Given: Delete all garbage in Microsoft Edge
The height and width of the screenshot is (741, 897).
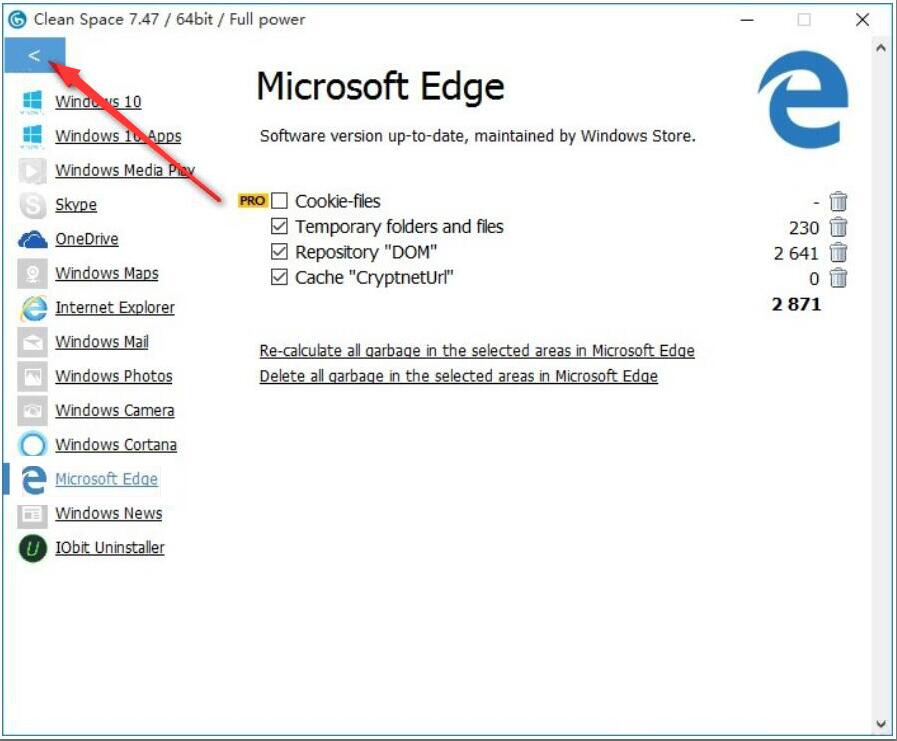Looking at the screenshot, I should 458,377.
